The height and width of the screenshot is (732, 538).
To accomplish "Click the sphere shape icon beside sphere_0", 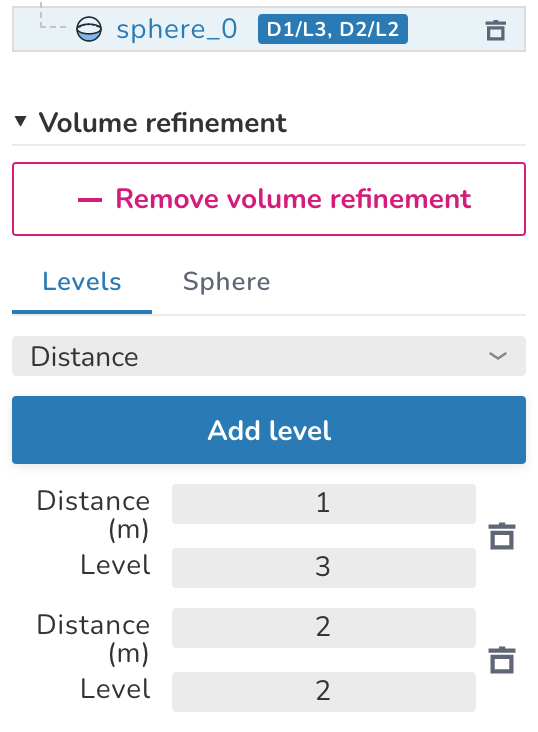I will pyautogui.click(x=89, y=29).
